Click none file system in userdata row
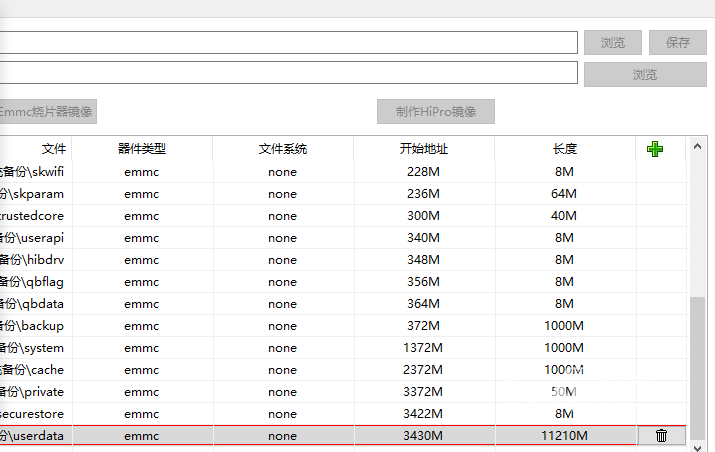 283,436
